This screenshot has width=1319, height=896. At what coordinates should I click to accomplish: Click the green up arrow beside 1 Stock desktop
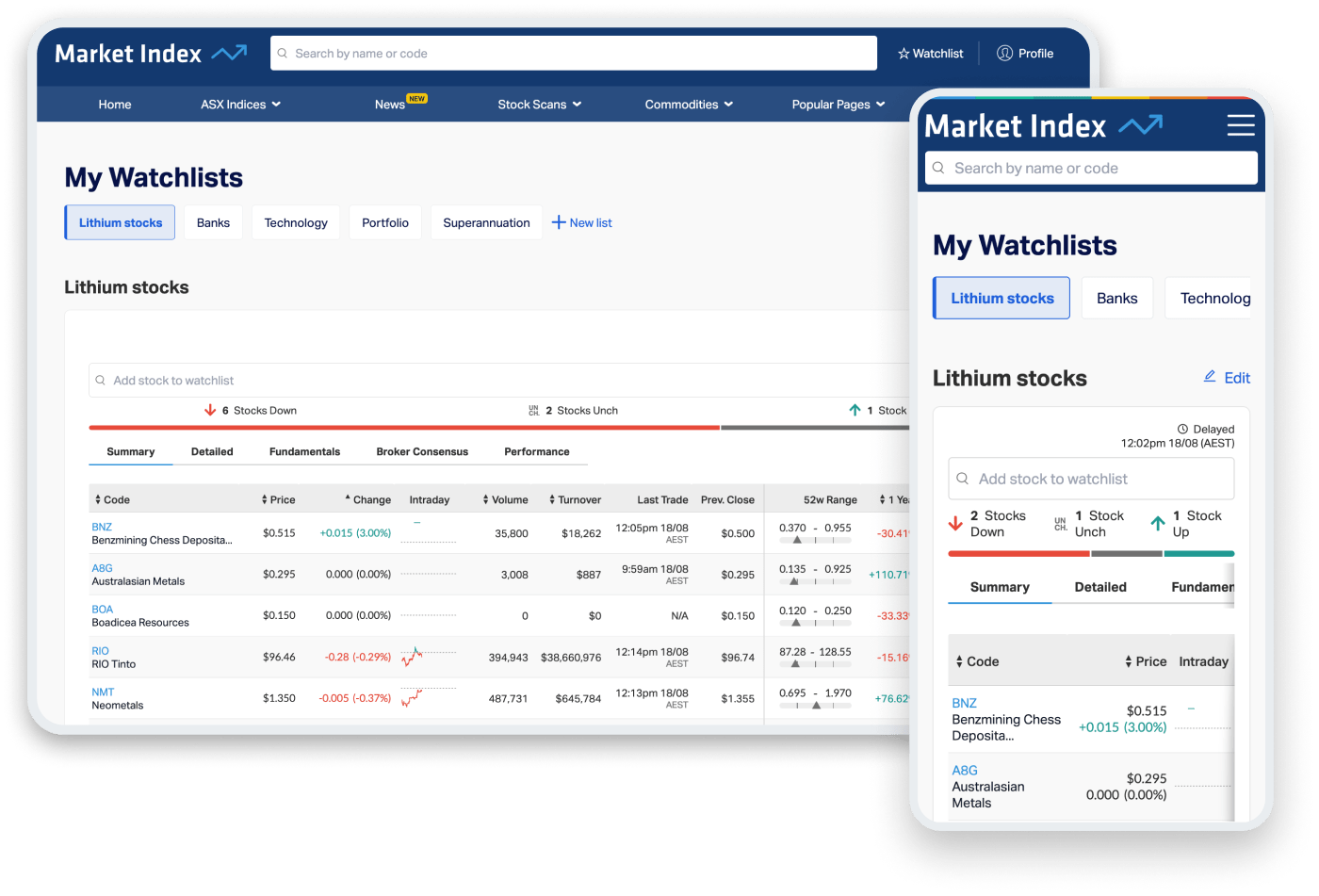(855, 410)
